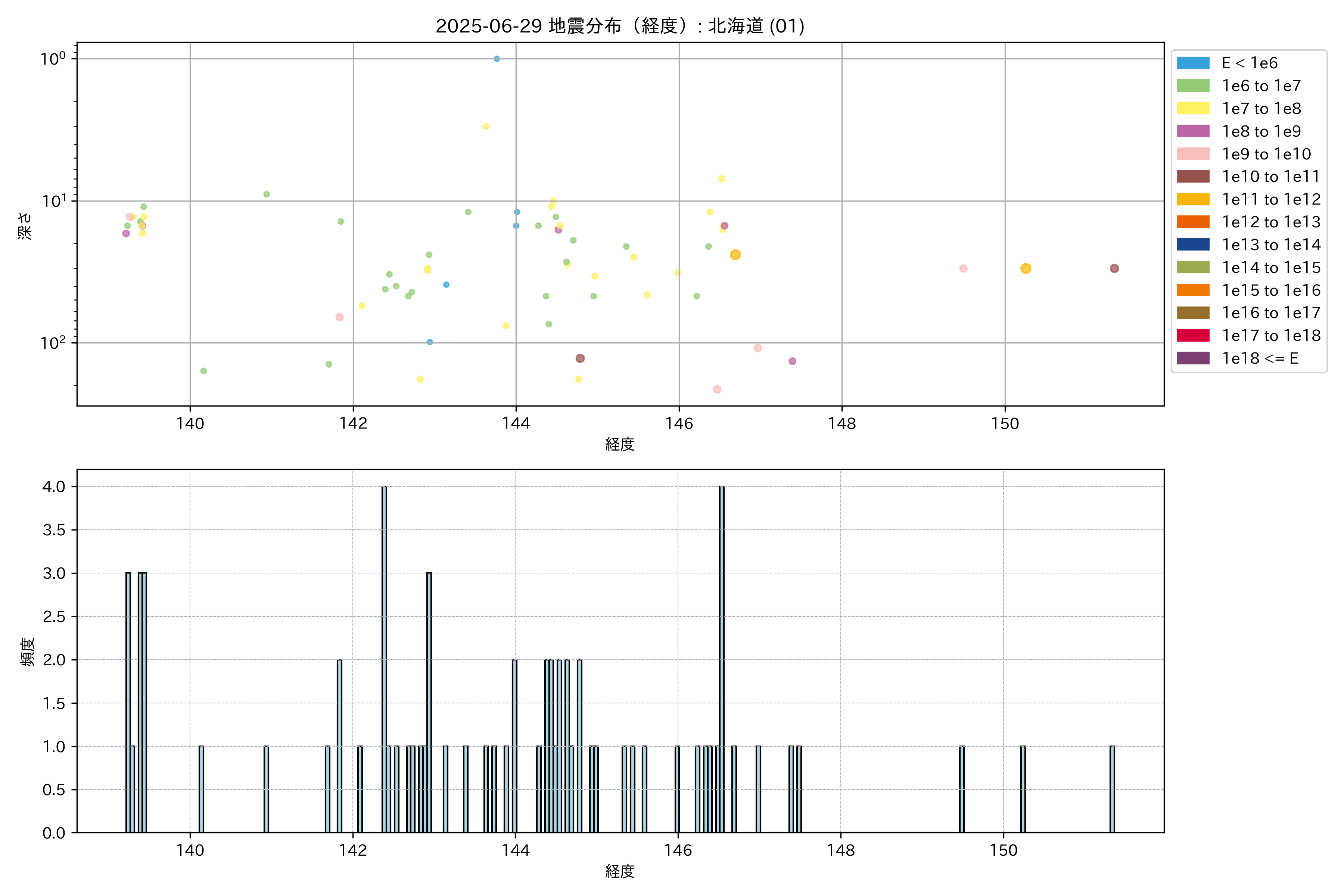
Task: Click the large orange point near longitude 146.7
Action: tap(735, 255)
